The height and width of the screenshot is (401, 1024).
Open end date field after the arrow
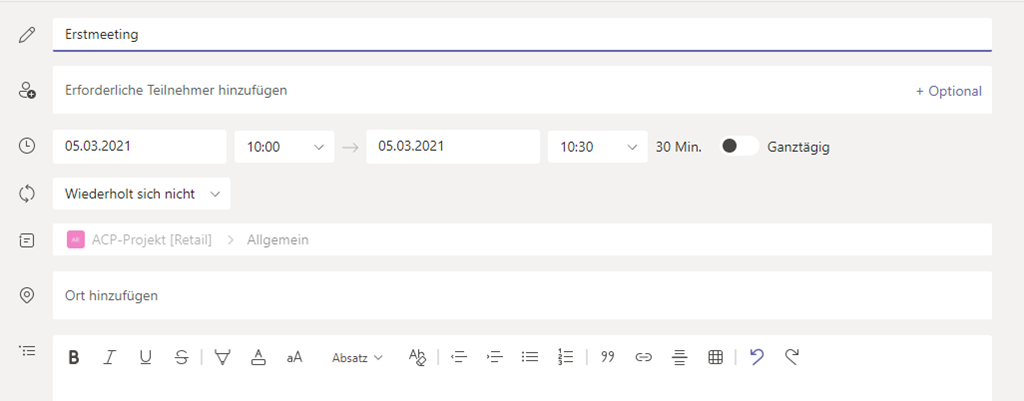(x=453, y=147)
